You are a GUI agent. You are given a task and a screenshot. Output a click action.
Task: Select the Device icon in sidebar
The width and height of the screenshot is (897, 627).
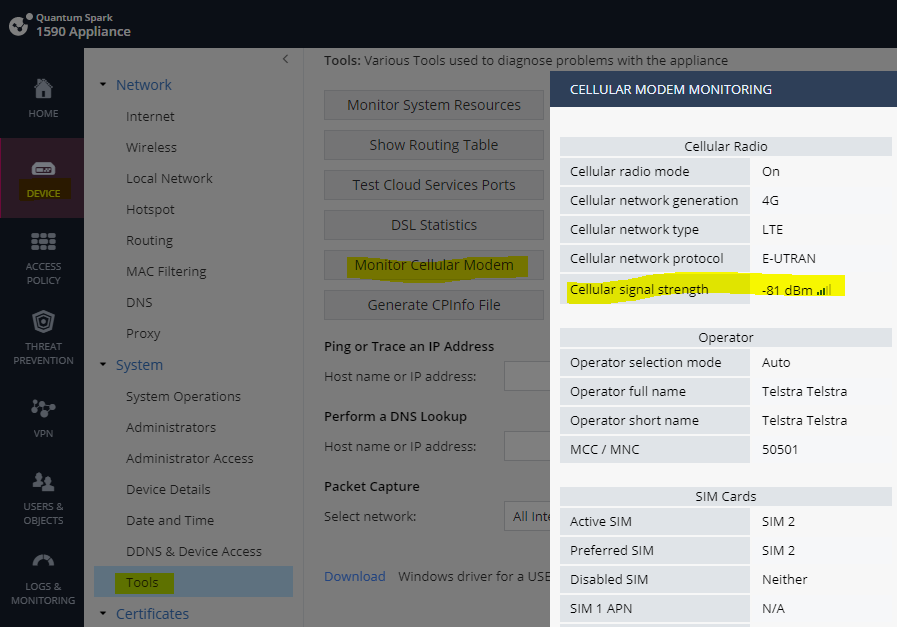[43, 169]
